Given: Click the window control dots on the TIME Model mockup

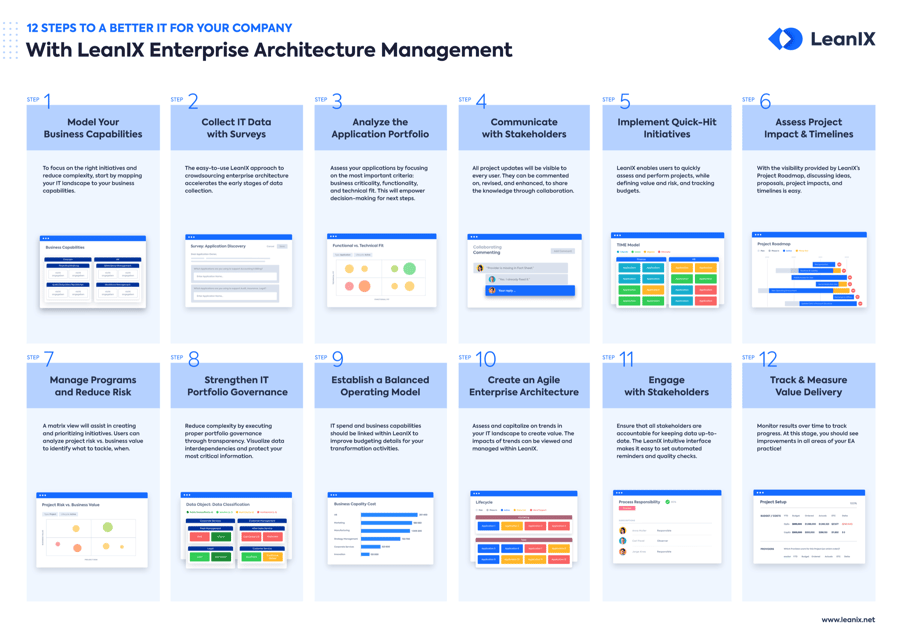Looking at the screenshot, I should [x=617, y=236].
